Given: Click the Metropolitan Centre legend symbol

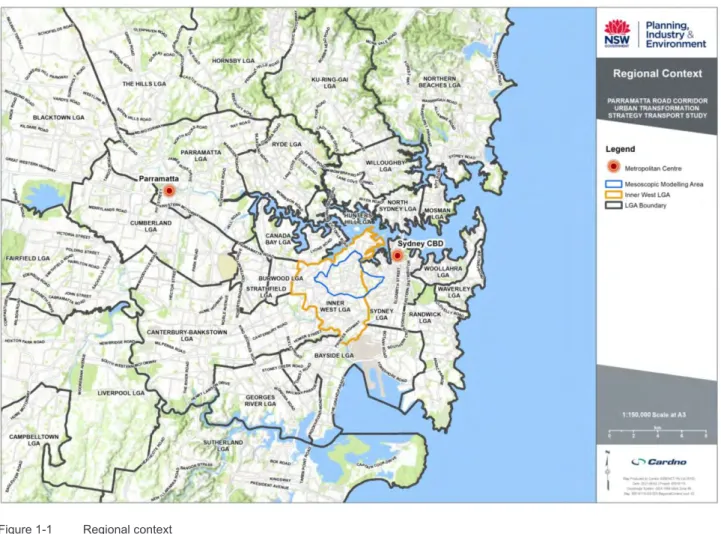Looking at the screenshot, I should [613, 167].
